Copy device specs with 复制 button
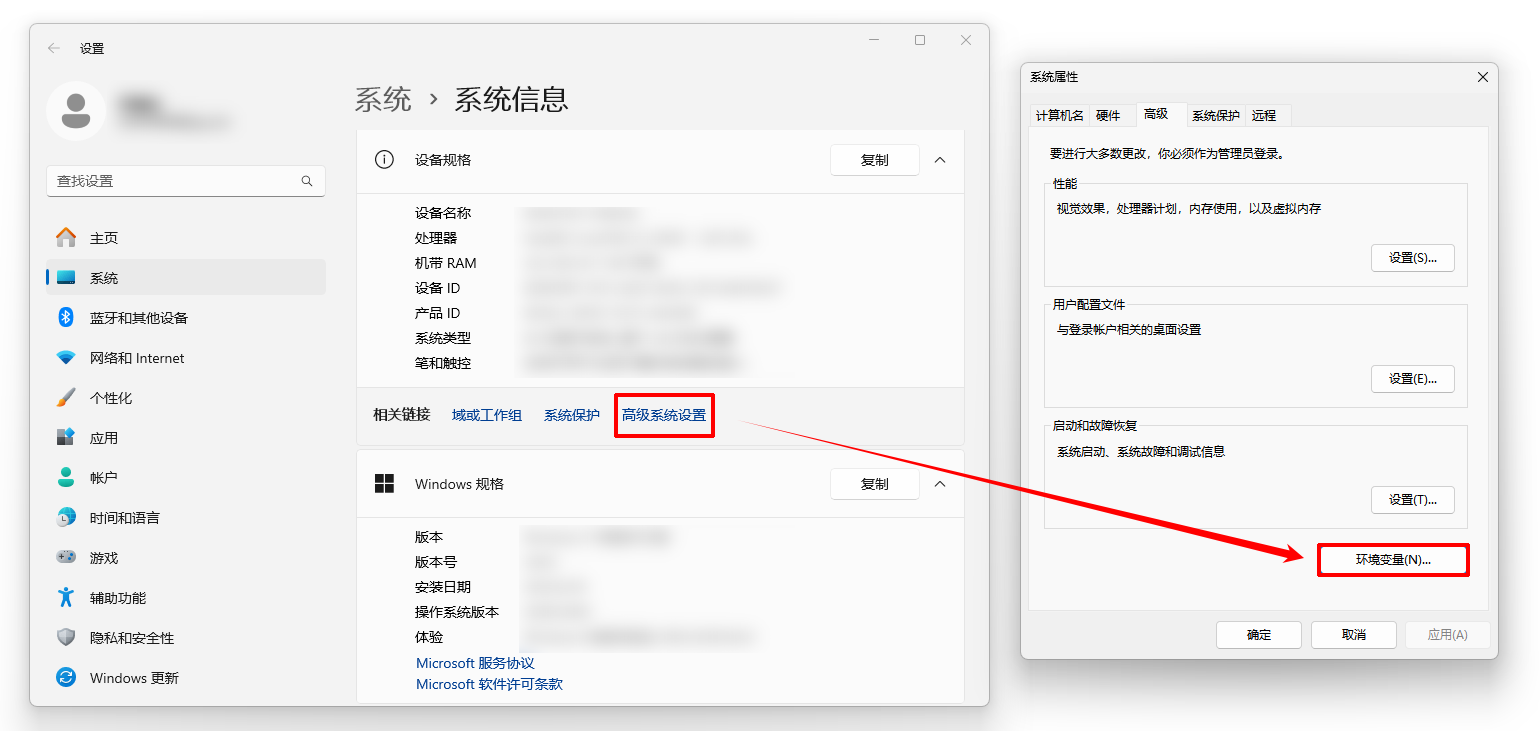1540x731 pixels. tap(875, 160)
